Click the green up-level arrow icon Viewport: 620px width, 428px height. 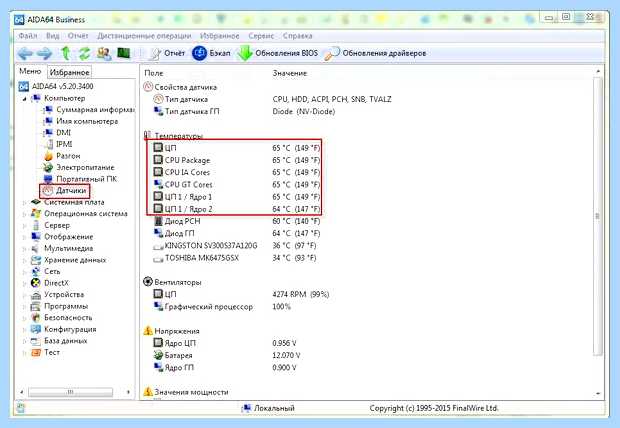[x=66, y=53]
